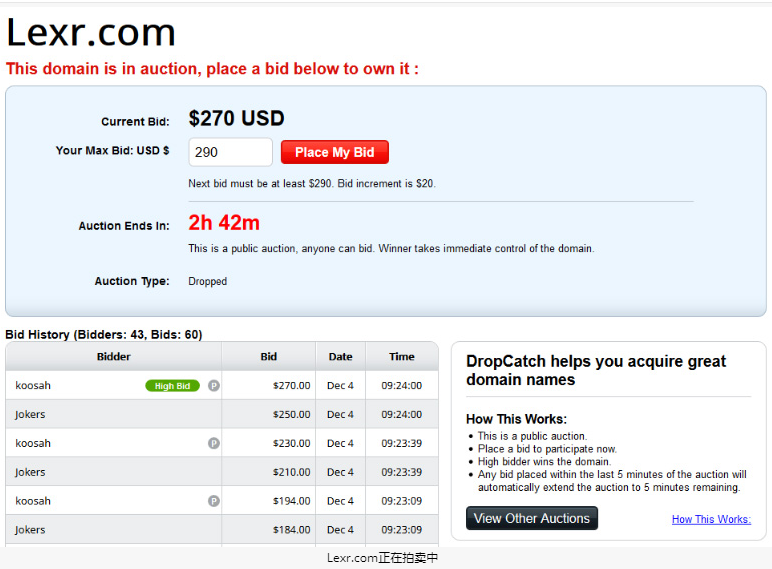
Task: Click the proxy icon beside koosah's $270.00 bid
Action: point(214,386)
